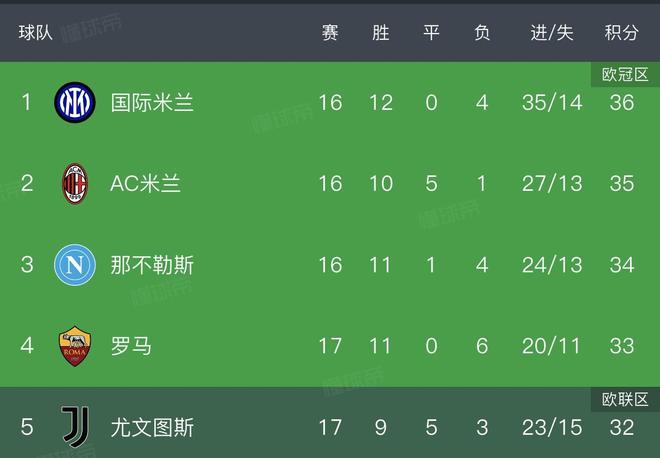The height and width of the screenshot is (458, 660).
Task: Click the 赛 column header
Action: pyautogui.click(x=330, y=33)
